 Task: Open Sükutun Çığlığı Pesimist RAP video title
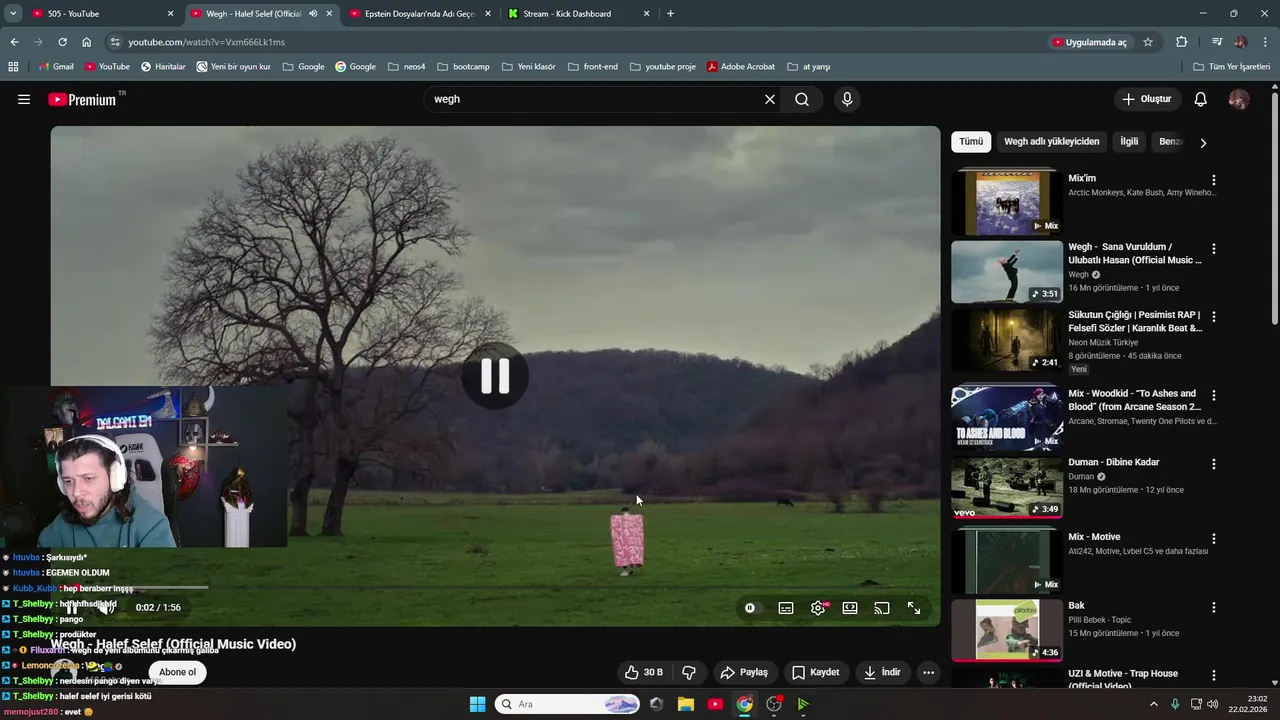coord(1135,321)
